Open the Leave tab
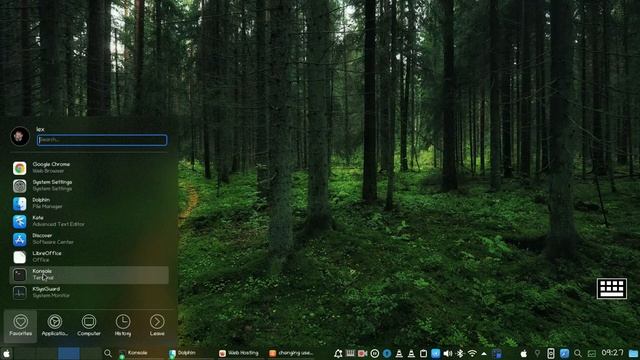640x360 pixels. [x=157, y=325]
